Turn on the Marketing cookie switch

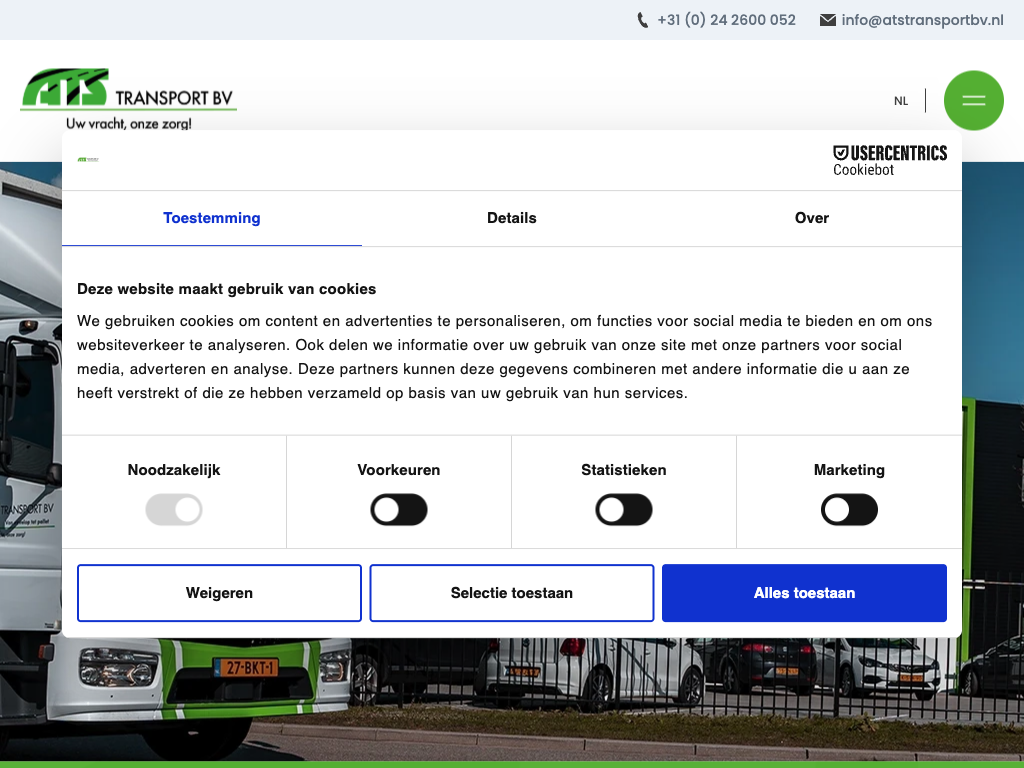(x=849, y=510)
